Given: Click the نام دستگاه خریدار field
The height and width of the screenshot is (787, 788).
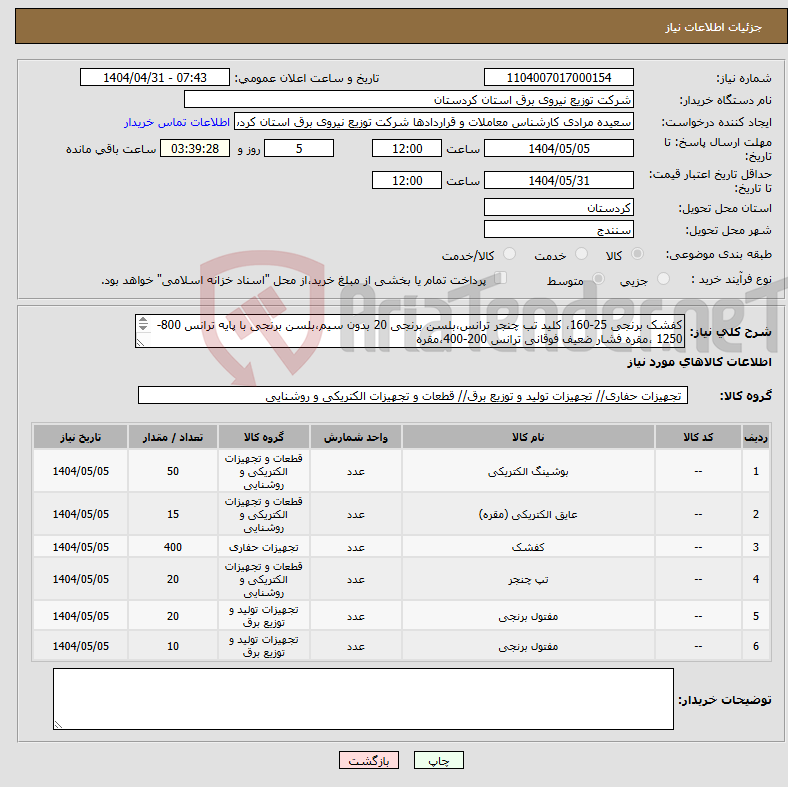Looking at the screenshot, I should [409, 100].
